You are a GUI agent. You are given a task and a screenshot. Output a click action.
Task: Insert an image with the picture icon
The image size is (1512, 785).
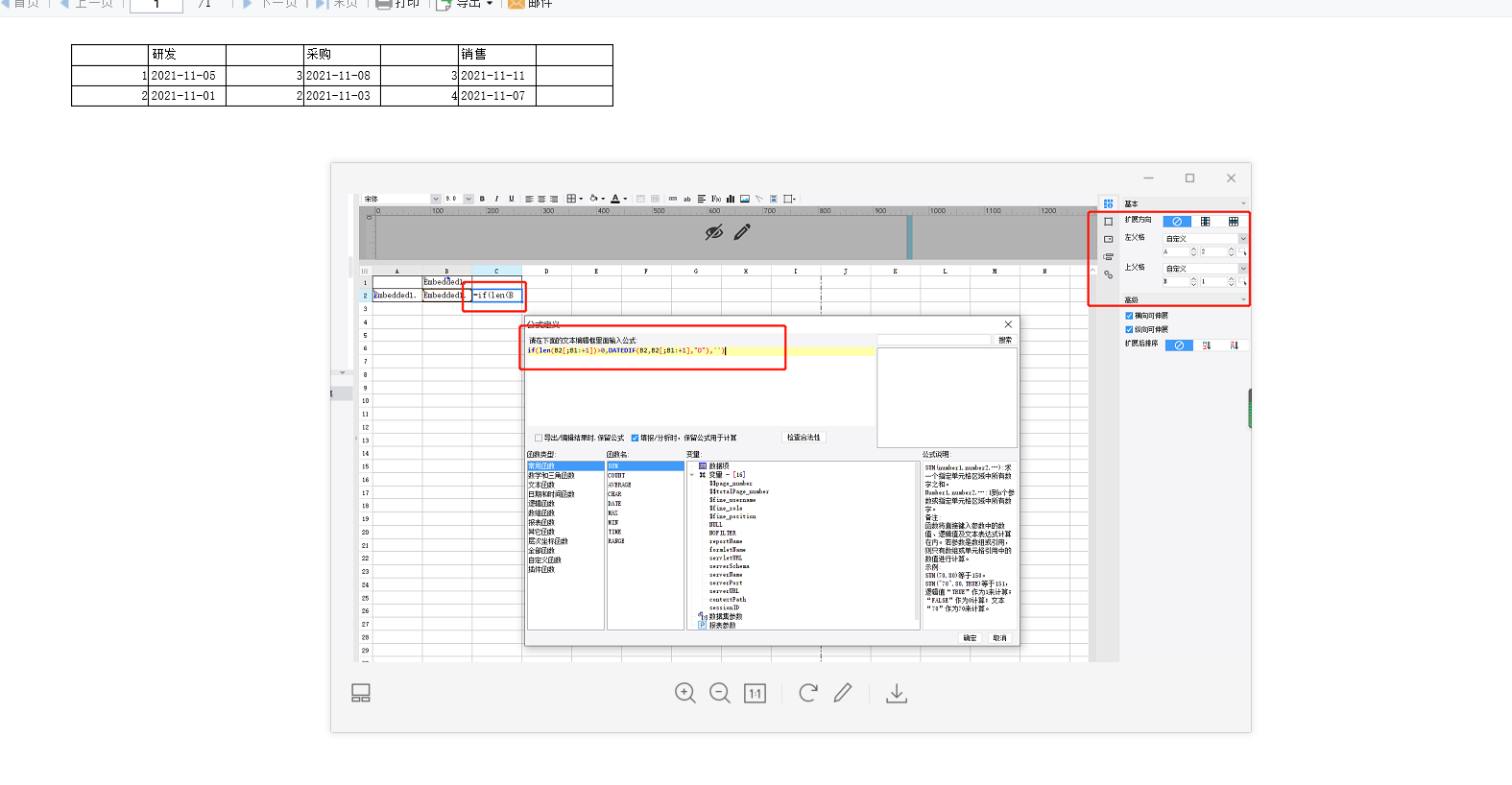[744, 199]
